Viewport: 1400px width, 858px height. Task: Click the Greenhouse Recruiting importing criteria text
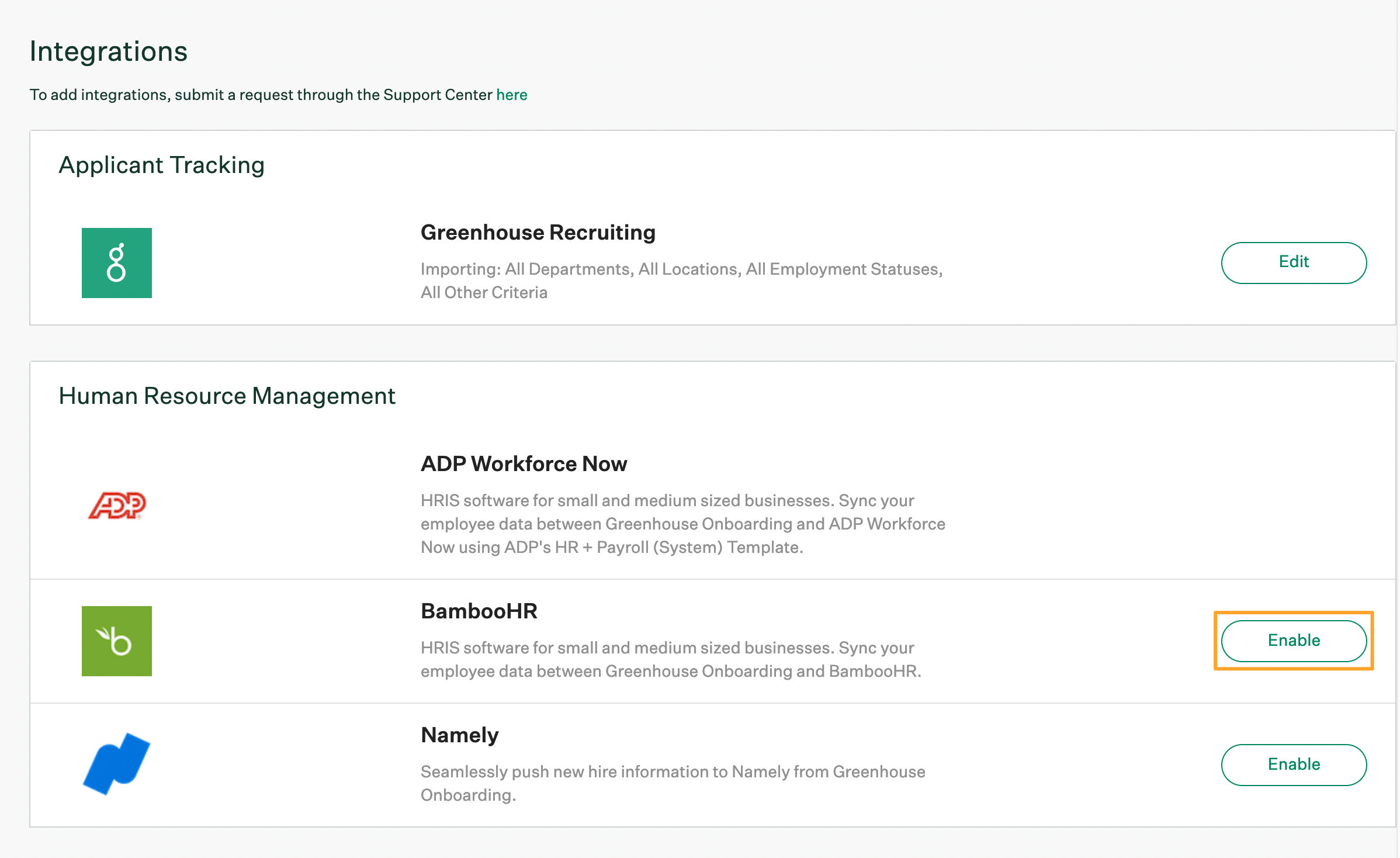(681, 281)
